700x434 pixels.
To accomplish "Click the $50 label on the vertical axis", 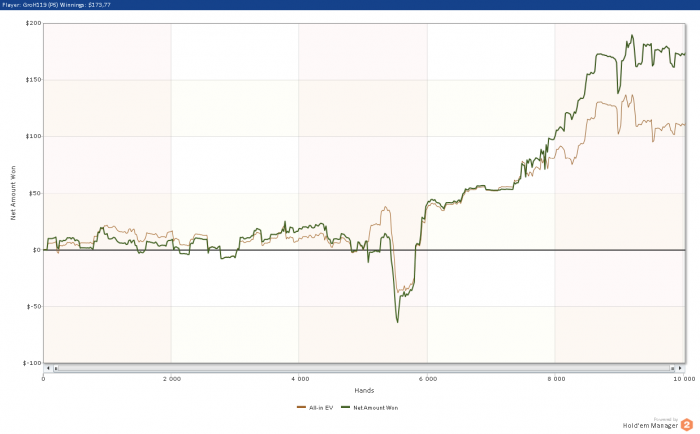I will [x=35, y=193].
